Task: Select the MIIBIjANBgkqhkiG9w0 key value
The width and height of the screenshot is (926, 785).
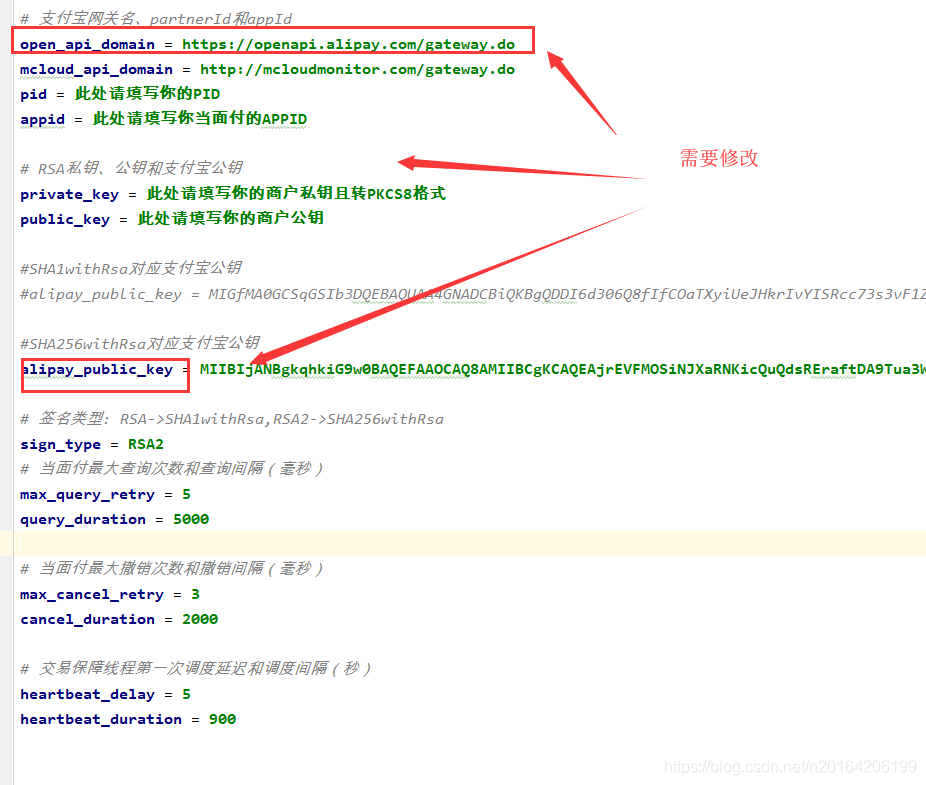Action: (x=563, y=370)
